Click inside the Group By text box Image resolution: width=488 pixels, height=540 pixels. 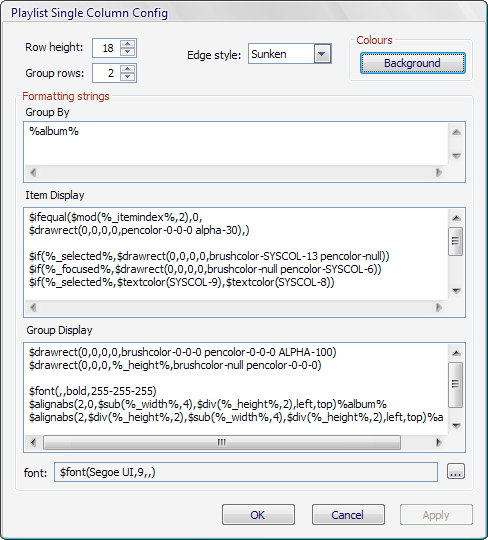(x=236, y=143)
